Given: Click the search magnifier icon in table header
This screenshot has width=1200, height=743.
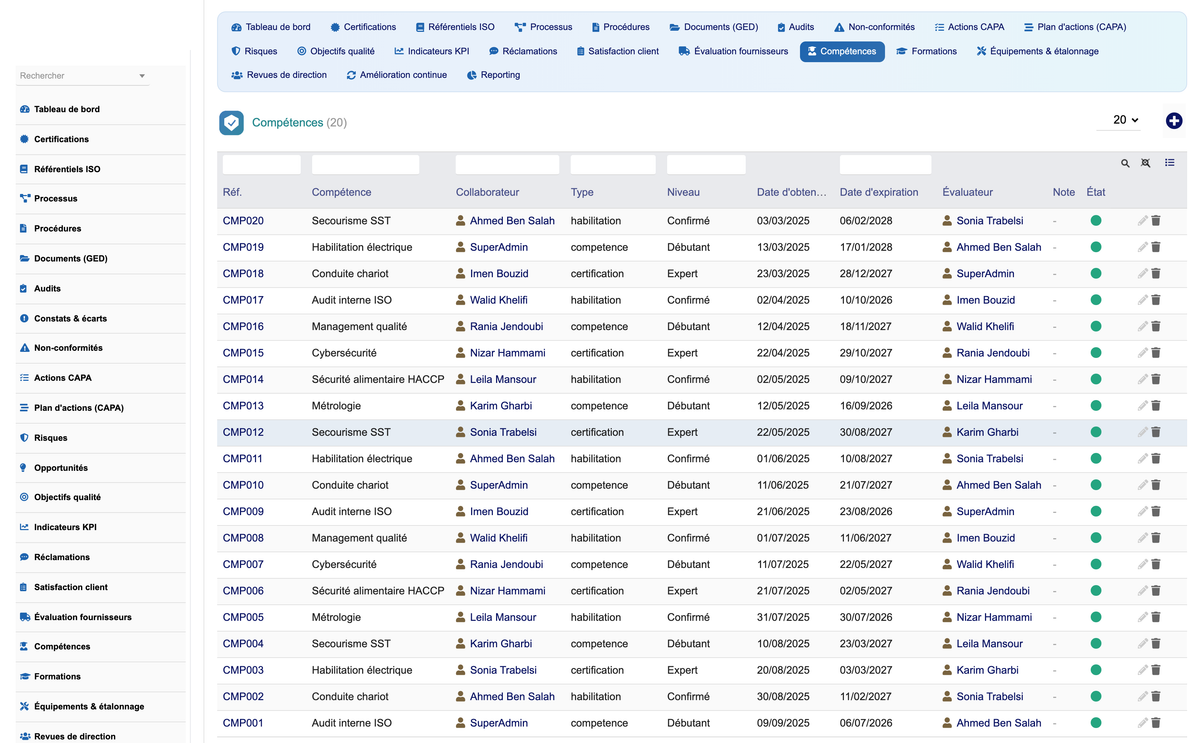Looking at the screenshot, I should (1125, 163).
